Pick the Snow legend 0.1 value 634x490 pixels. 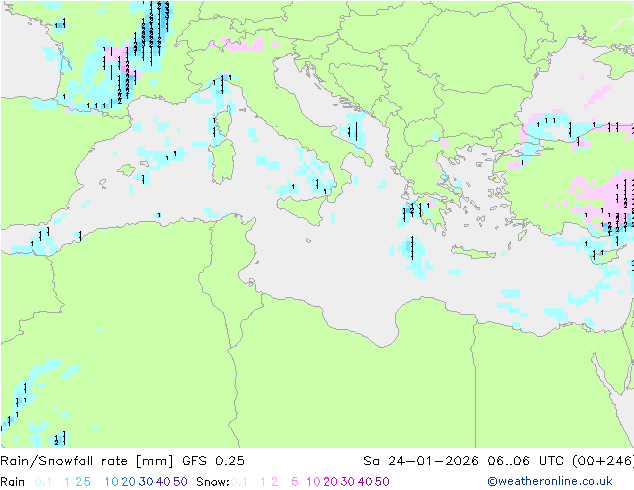(x=239, y=482)
